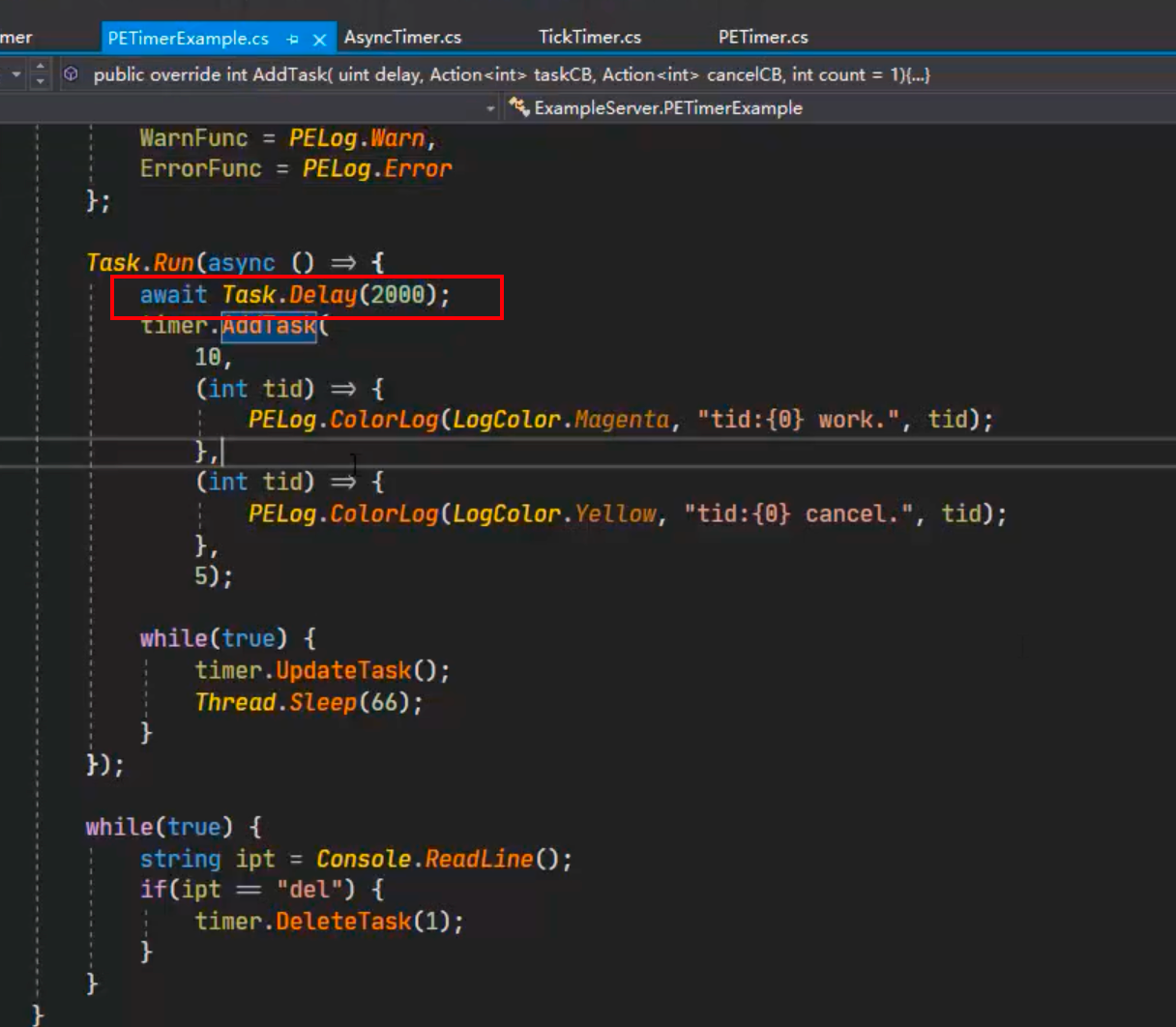Image resolution: width=1176 pixels, height=1027 pixels.
Task: Open the dropdown arrow left of the navigation stepper
Action: [x=15, y=74]
